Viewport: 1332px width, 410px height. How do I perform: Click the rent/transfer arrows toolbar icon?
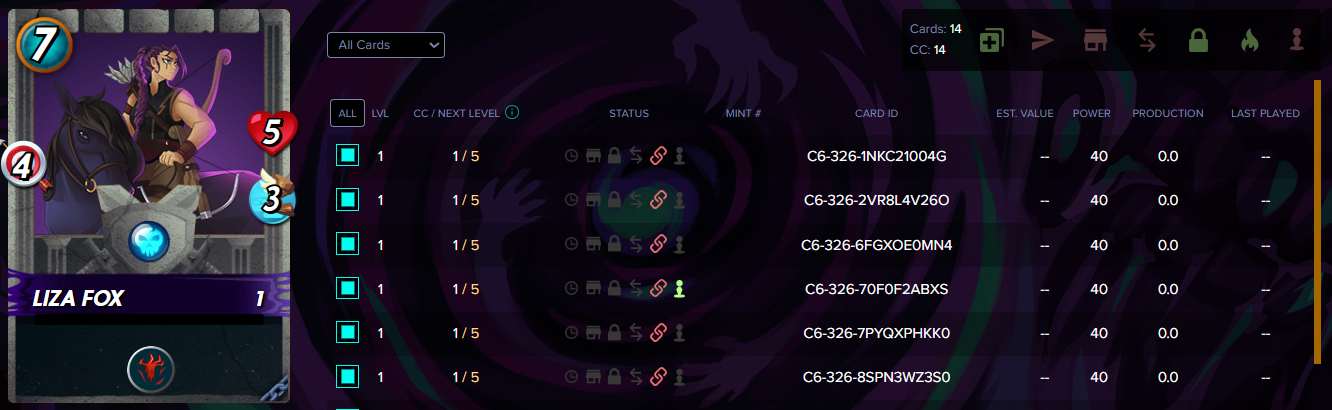1147,40
